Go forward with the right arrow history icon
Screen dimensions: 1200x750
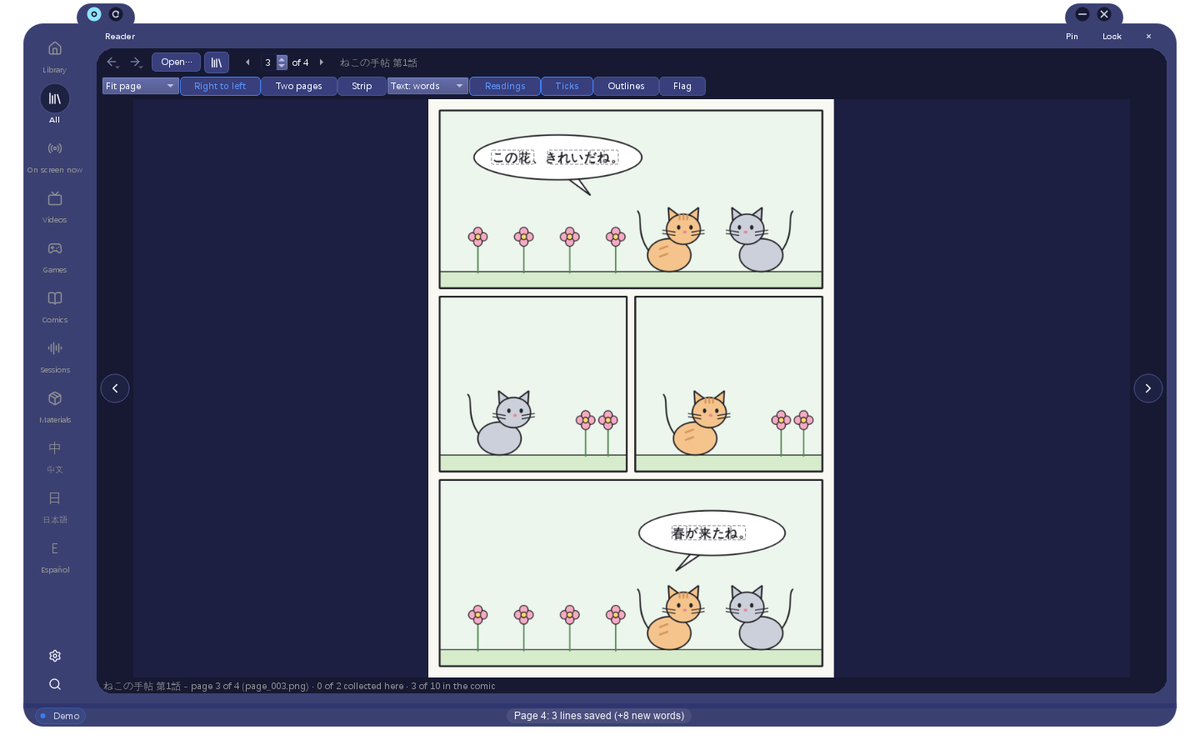pos(136,62)
